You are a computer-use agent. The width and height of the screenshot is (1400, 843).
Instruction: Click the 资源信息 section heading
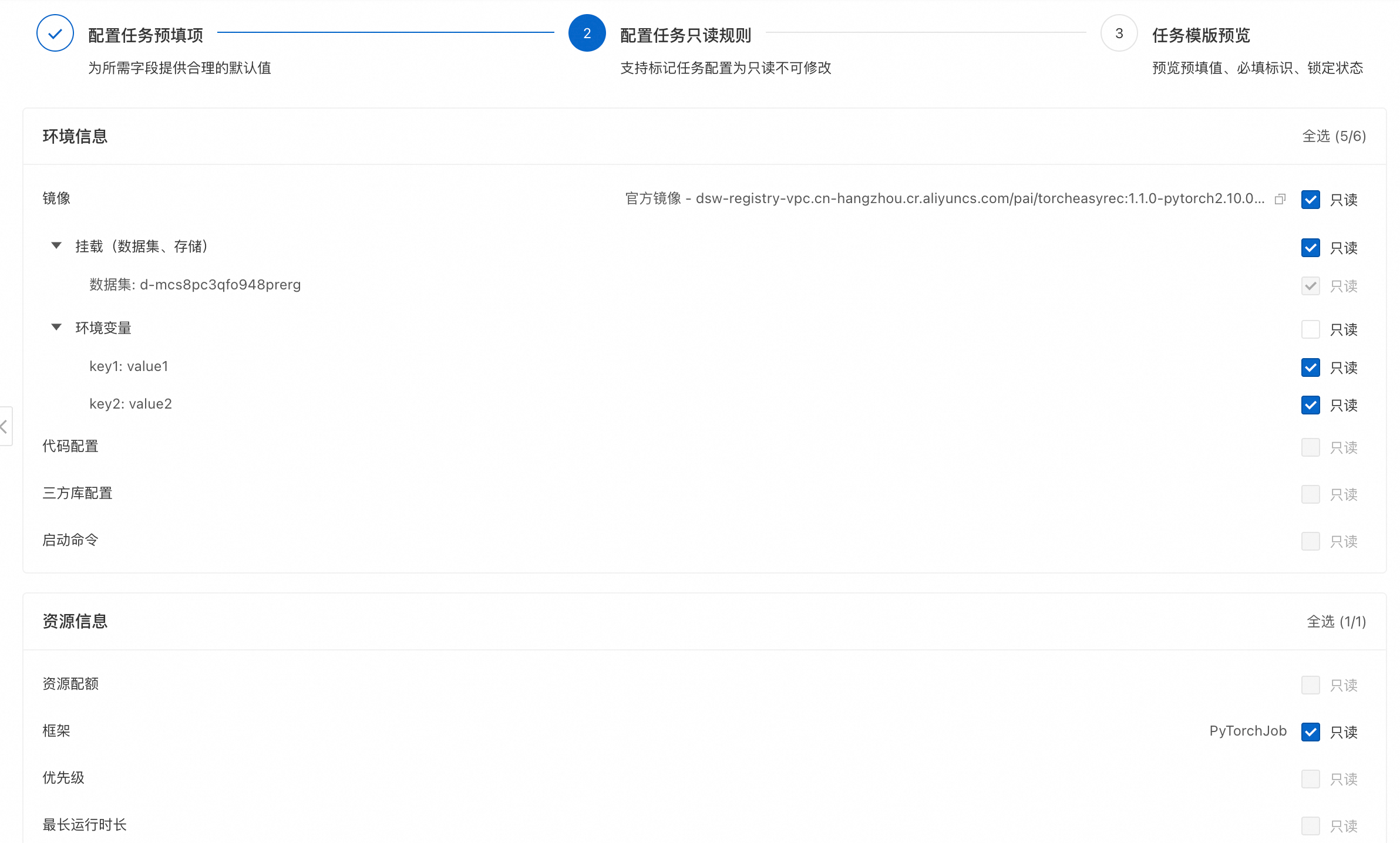pos(75,621)
